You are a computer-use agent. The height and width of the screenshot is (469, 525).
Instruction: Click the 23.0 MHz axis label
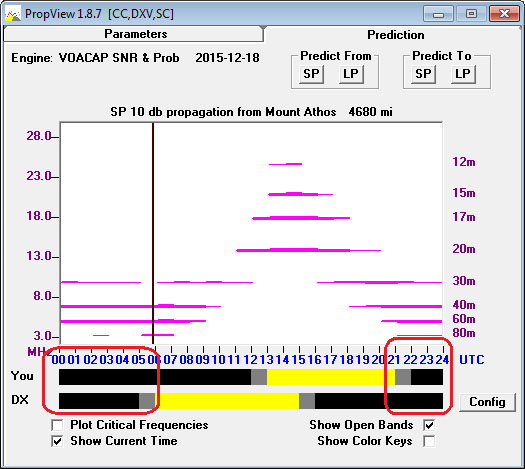click(x=39, y=176)
